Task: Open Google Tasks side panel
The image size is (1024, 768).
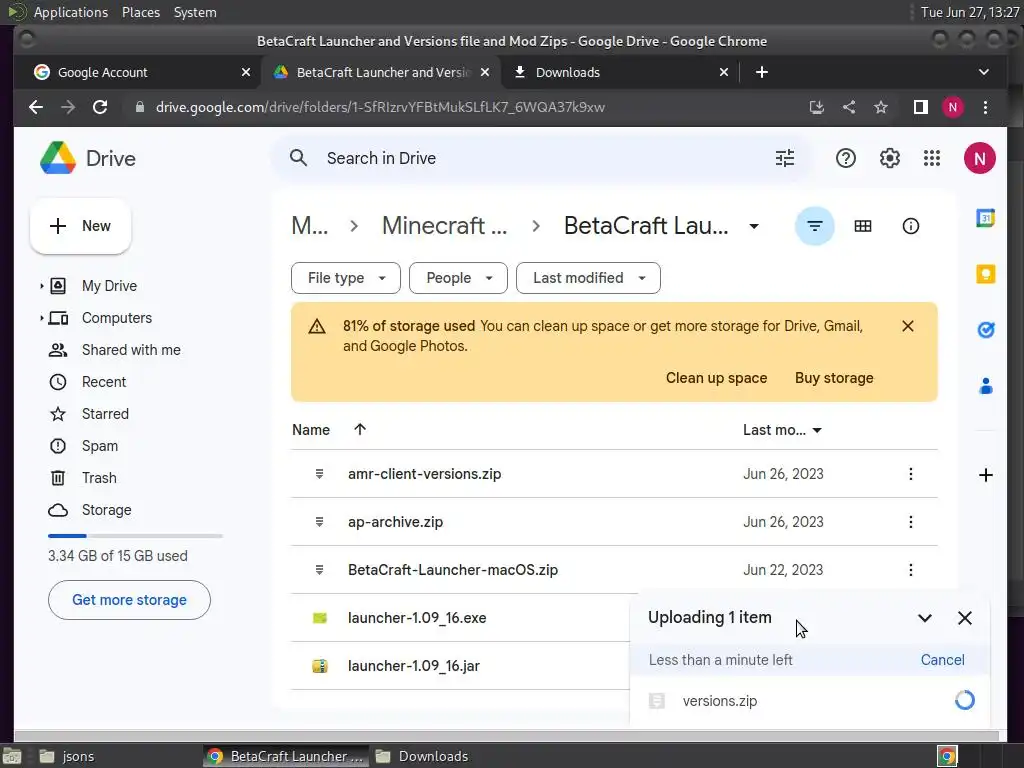Action: click(985, 330)
